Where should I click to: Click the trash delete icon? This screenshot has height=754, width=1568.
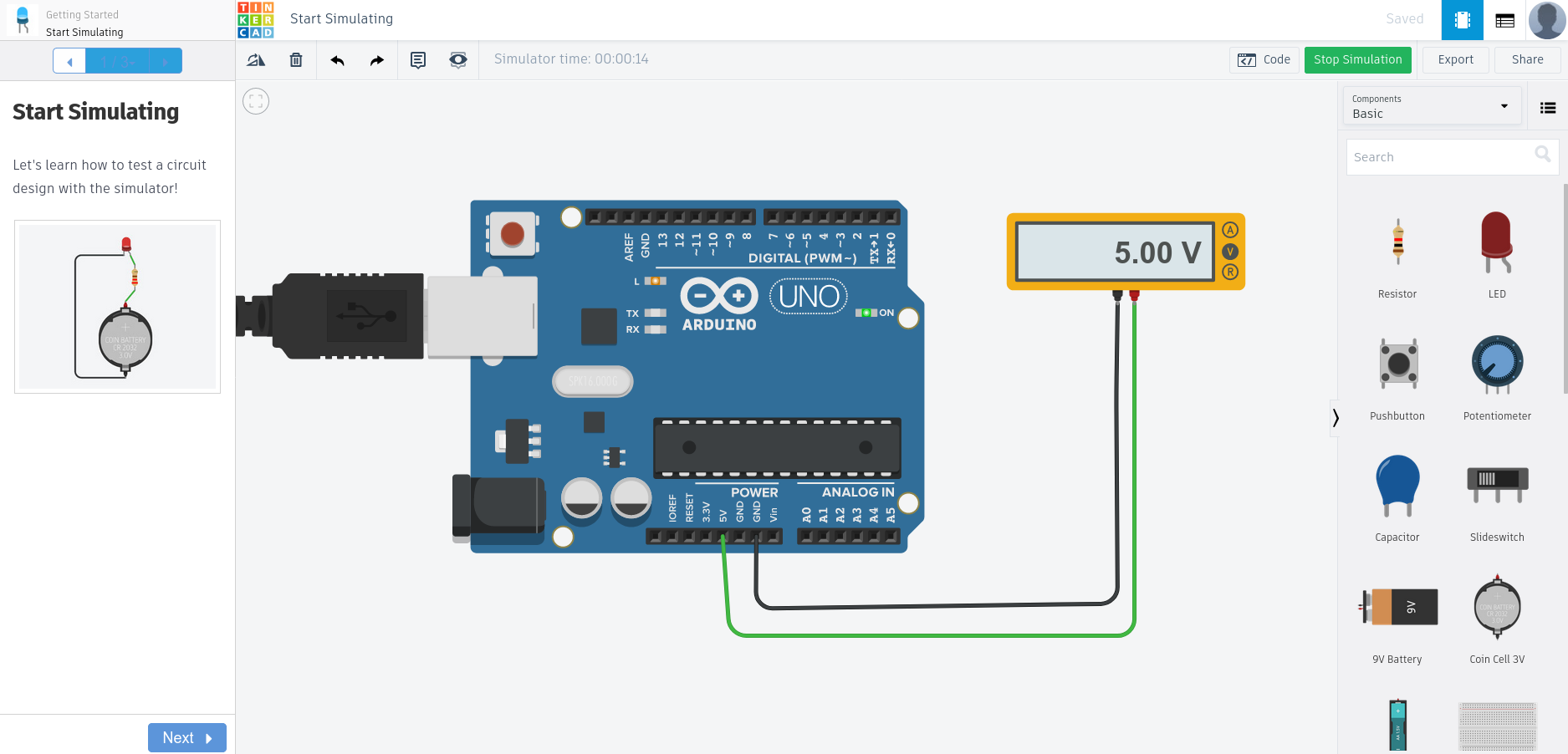click(x=296, y=60)
